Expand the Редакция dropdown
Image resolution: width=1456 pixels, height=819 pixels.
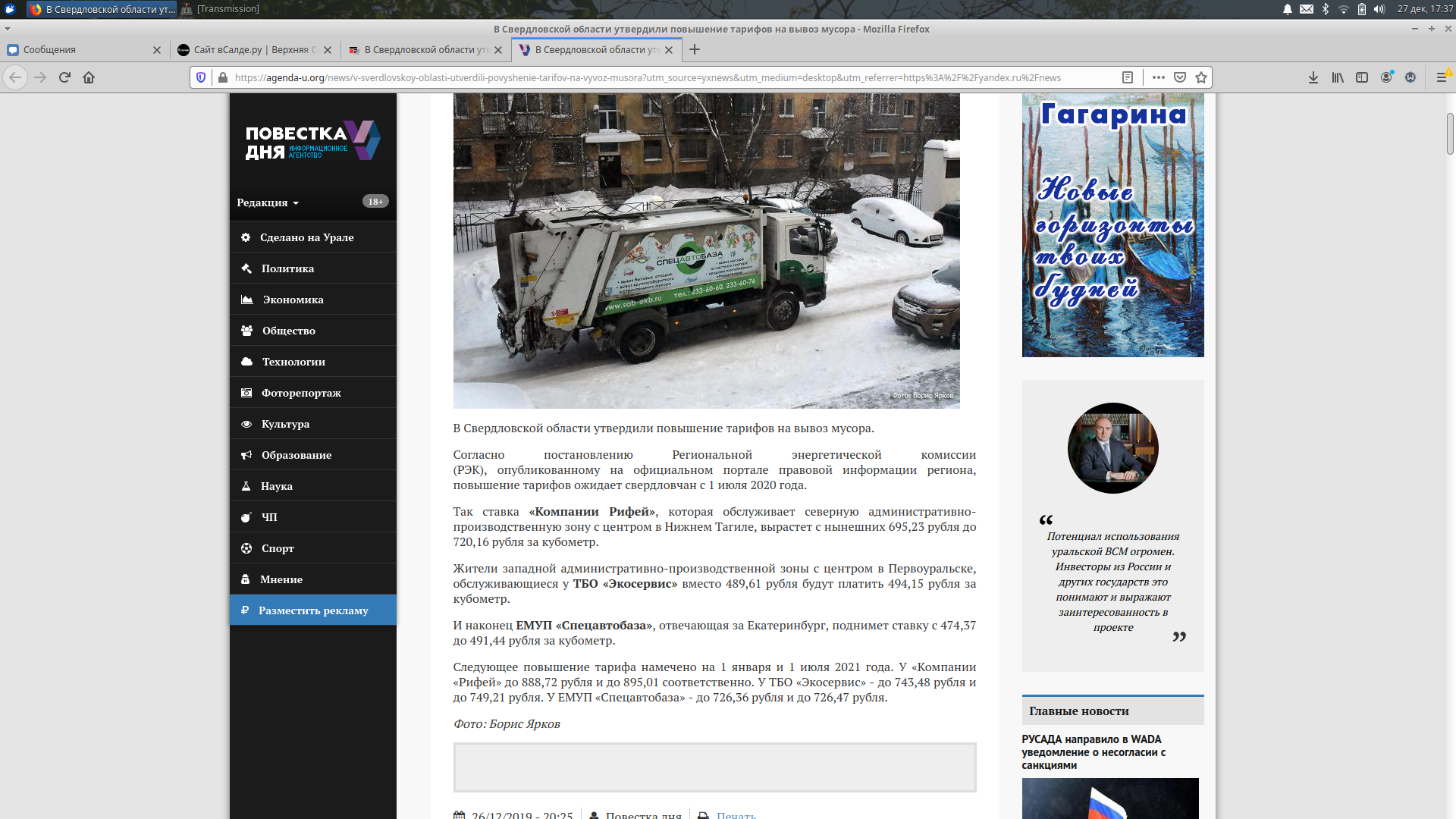[x=268, y=202]
